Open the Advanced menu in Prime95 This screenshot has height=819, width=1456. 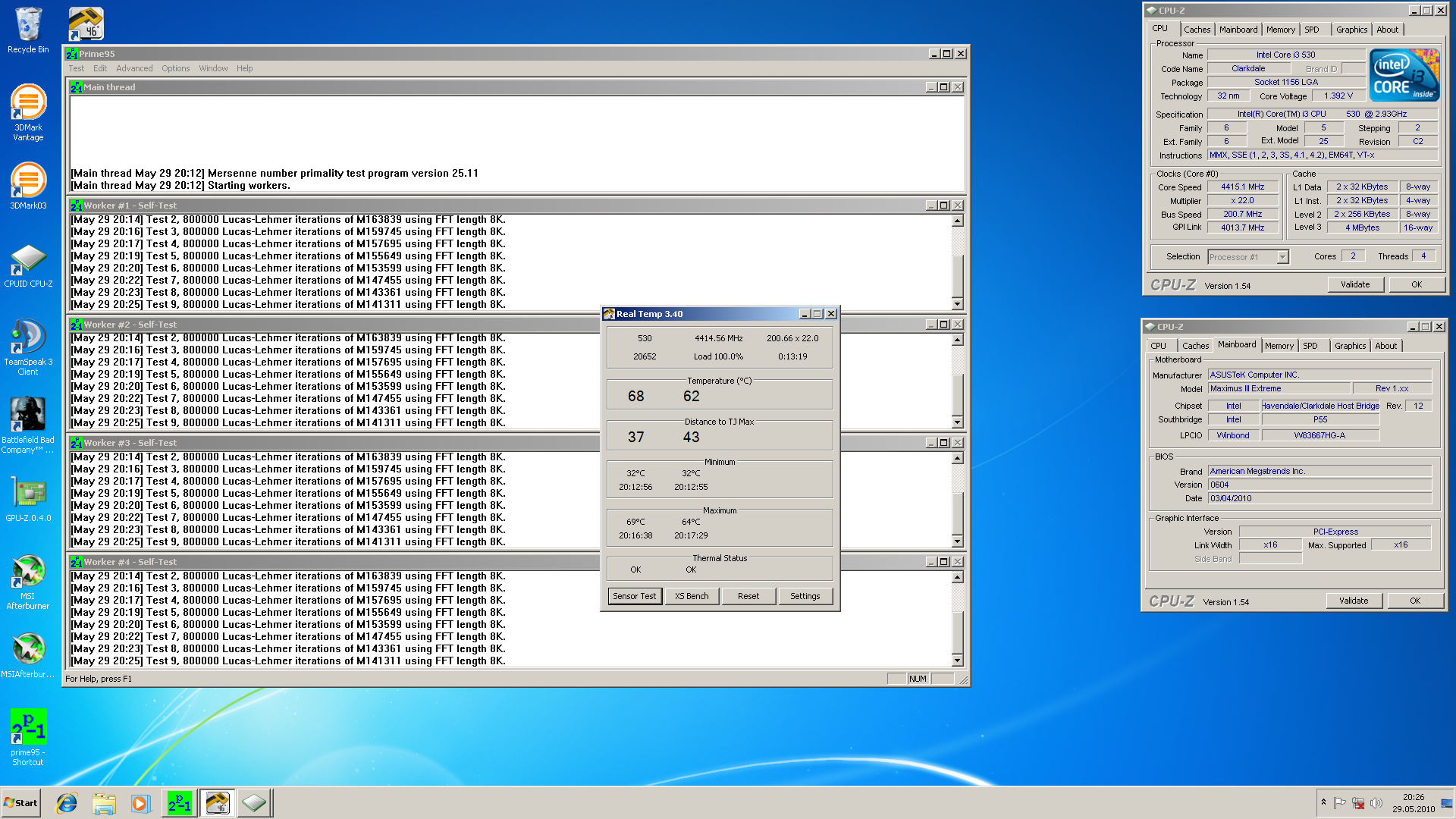point(134,68)
